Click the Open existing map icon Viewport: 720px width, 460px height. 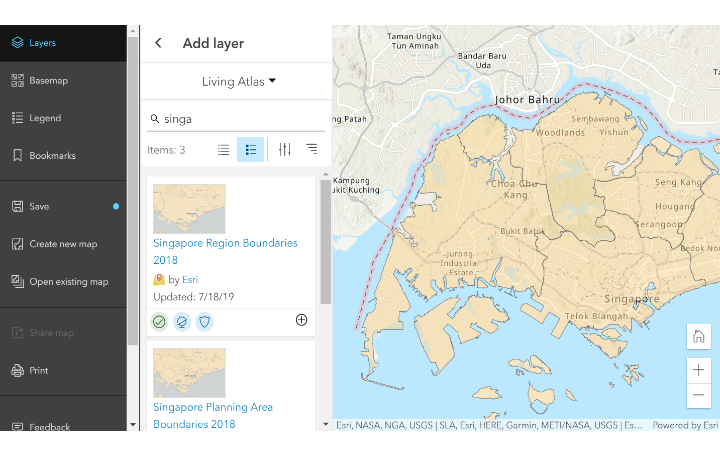pos(17,281)
